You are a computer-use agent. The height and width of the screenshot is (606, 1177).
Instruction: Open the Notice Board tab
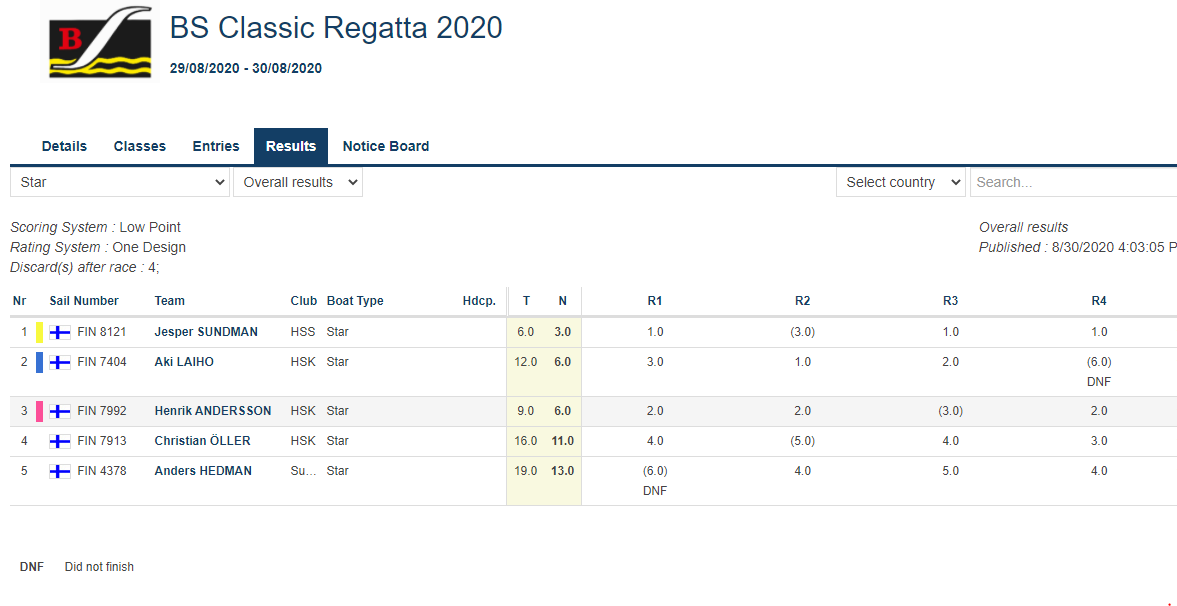point(386,146)
